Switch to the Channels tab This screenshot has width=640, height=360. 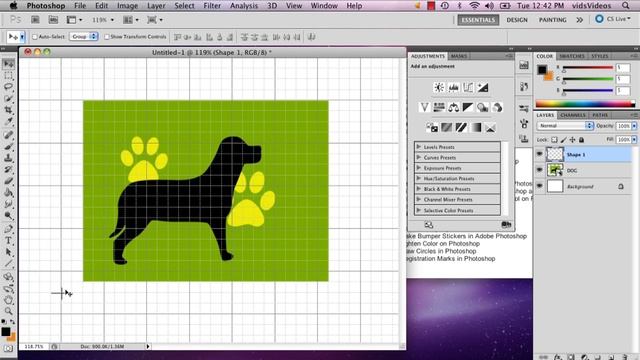click(573, 115)
